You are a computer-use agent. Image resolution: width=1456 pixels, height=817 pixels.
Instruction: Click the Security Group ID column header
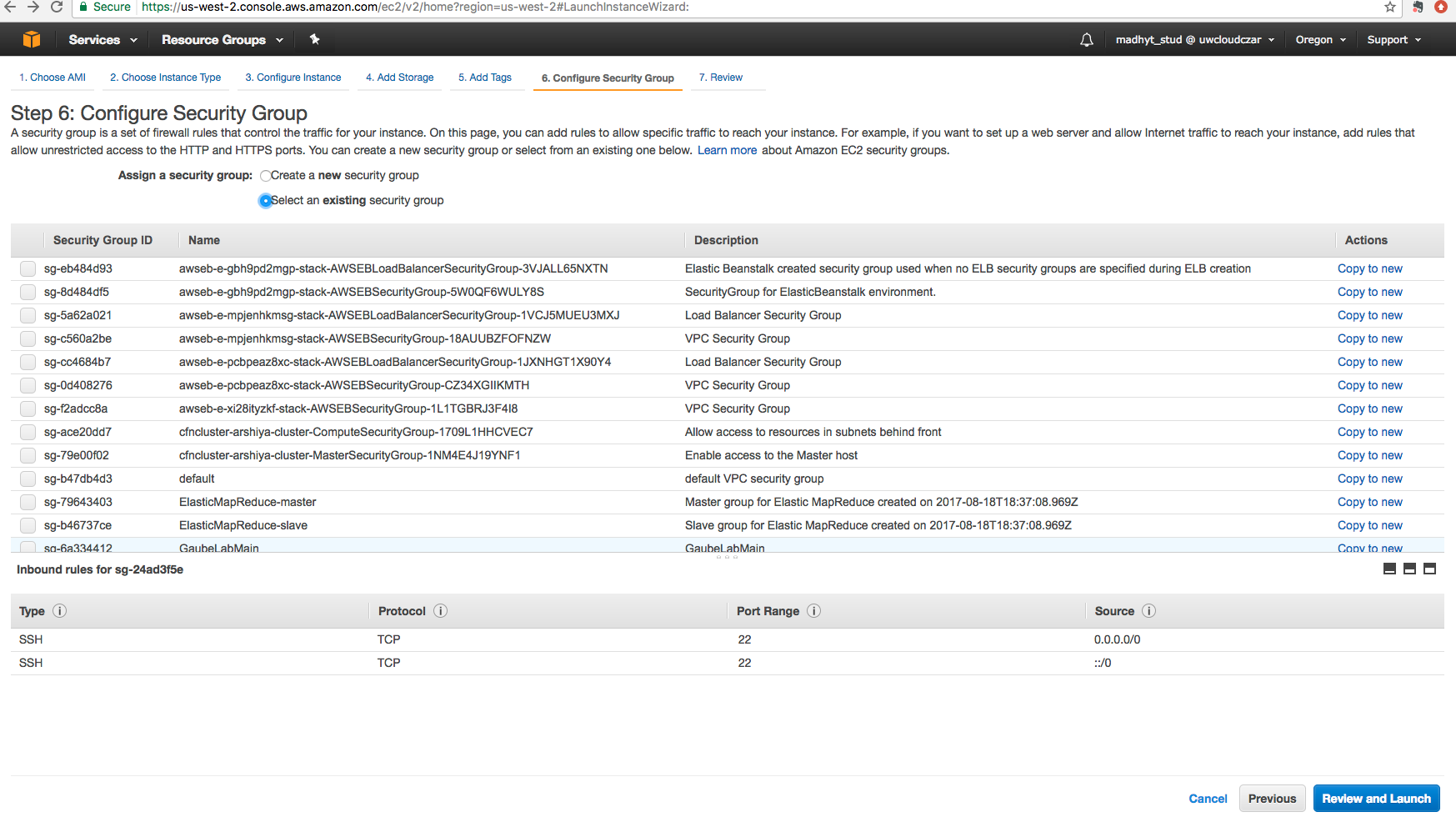click(103, 241)
